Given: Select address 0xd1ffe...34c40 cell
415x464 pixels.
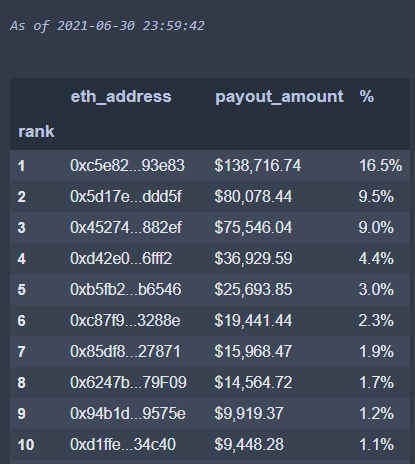Looking at the screenshot, I should tap(123, 445).
